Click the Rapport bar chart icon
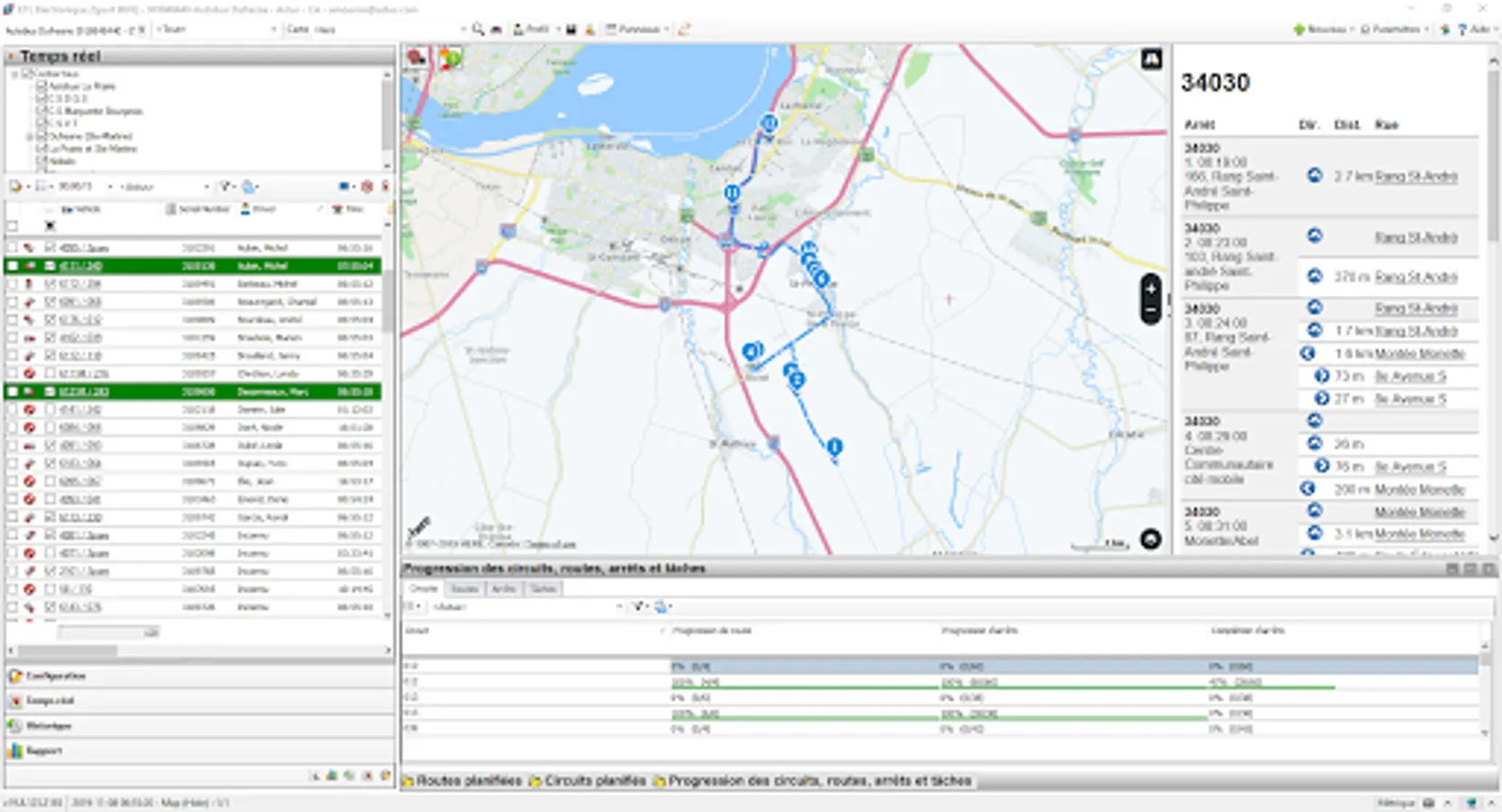Viewport: 1502px width, 812px height. 15,751
